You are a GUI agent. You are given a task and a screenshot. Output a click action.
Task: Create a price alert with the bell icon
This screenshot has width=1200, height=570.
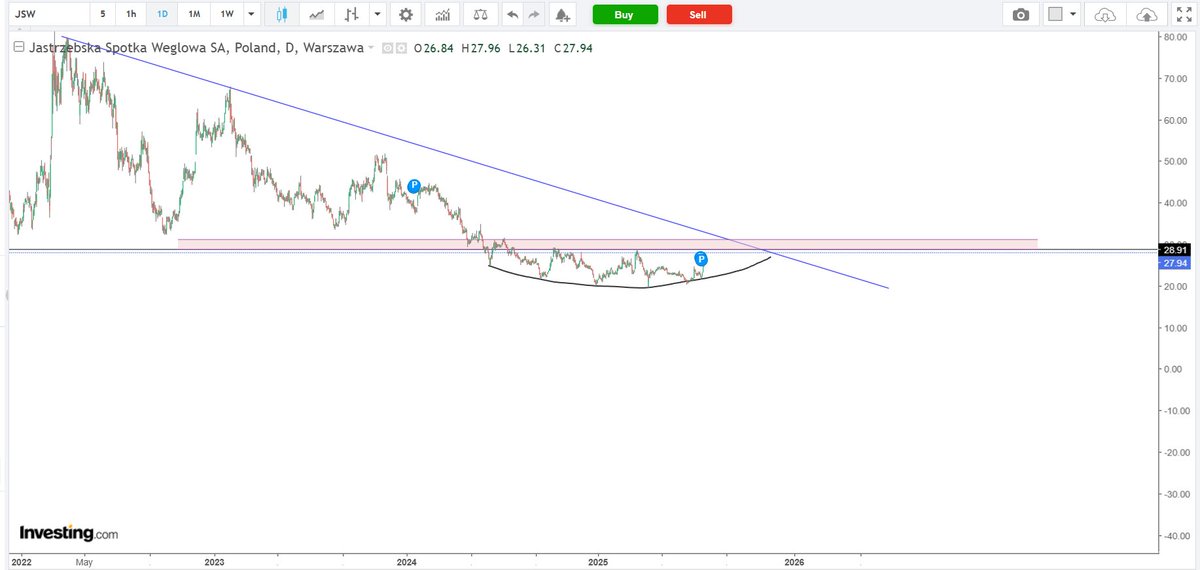click(x=562, y=15)
